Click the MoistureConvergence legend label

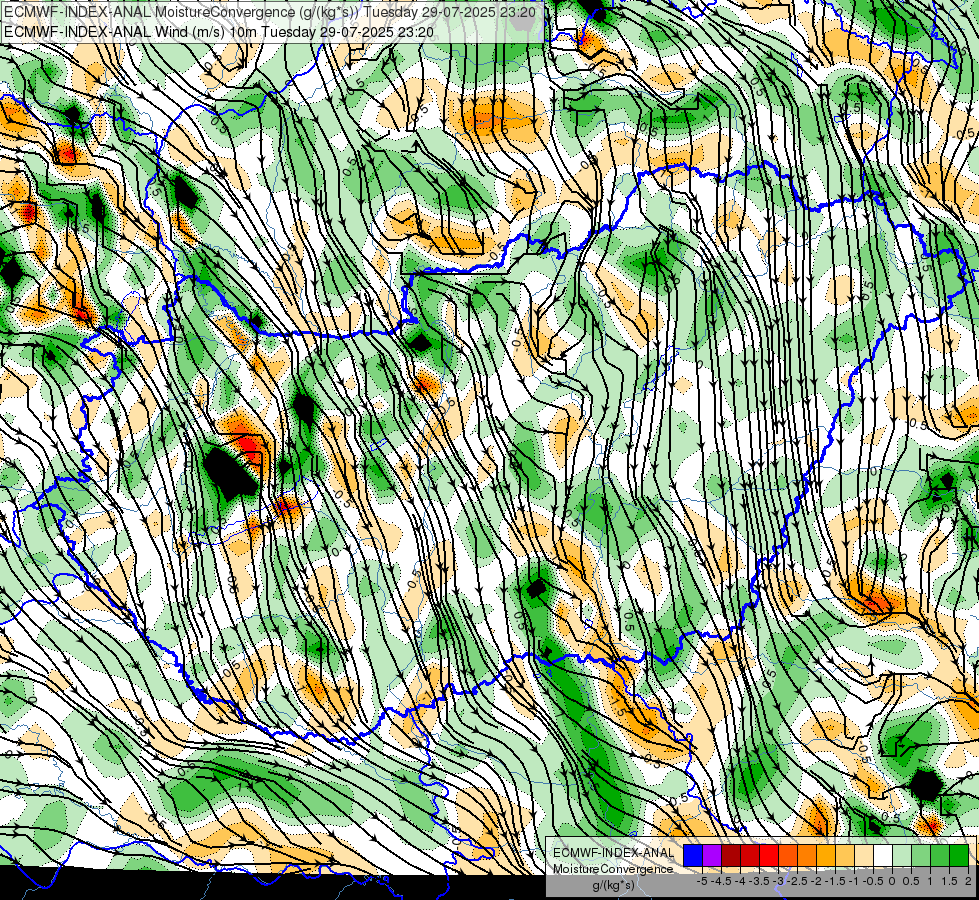click(x=613, y=869)
